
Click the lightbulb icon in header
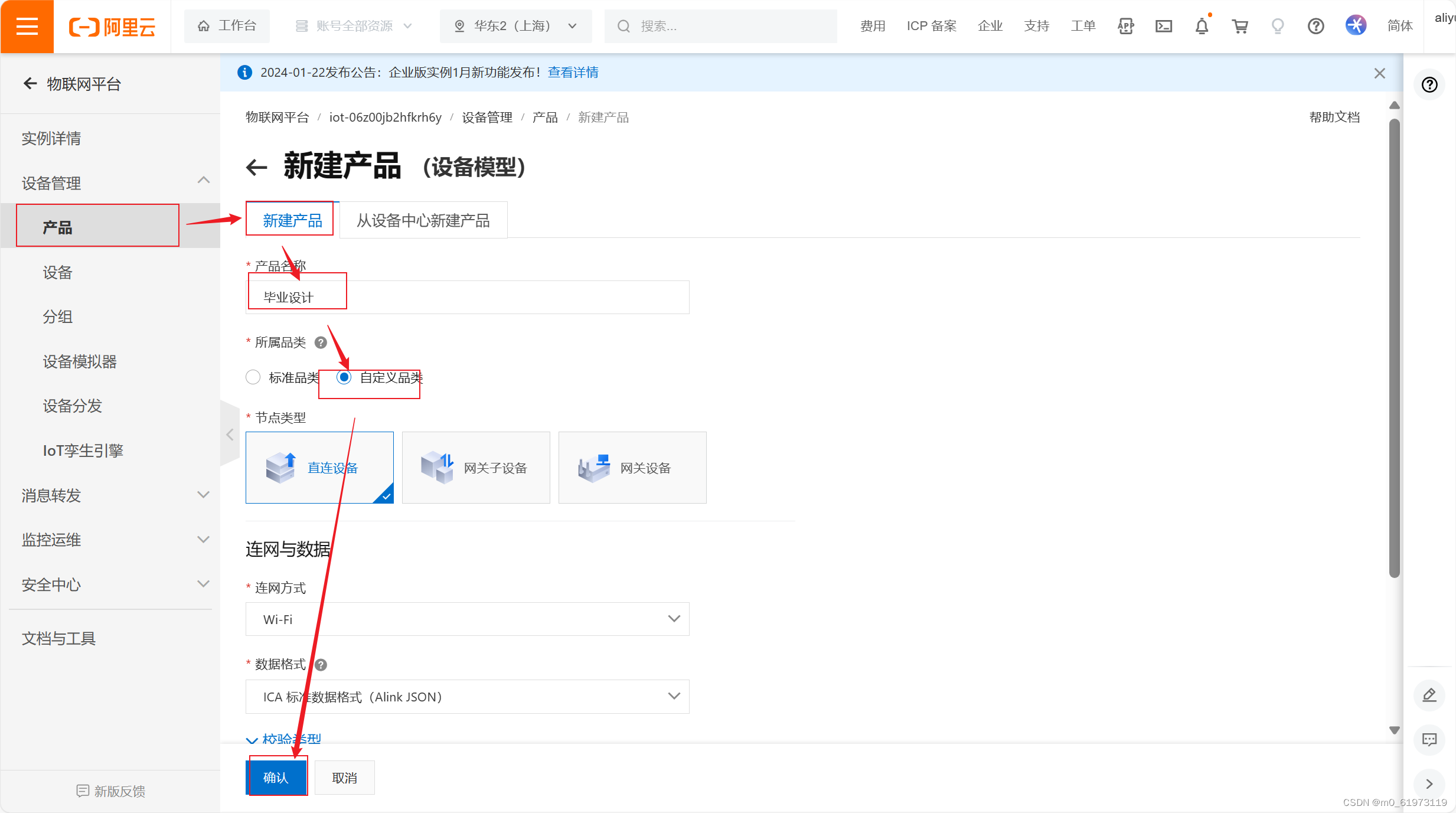pyautogui.click(x=1277, y=27)
